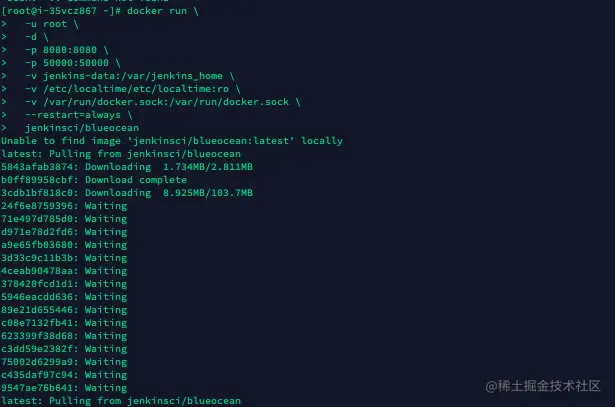Click the docker.sock volume mount line
This screenshot has width=615, height=407.
[157, 102]
